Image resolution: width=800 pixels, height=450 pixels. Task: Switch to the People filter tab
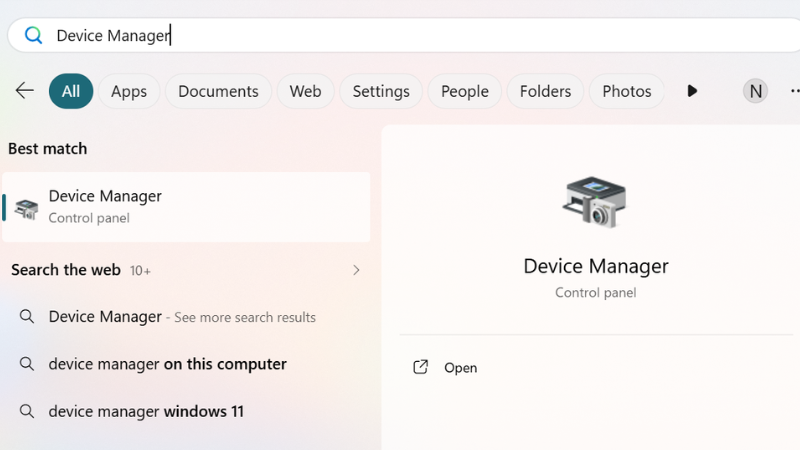click(x=465, y=91)
